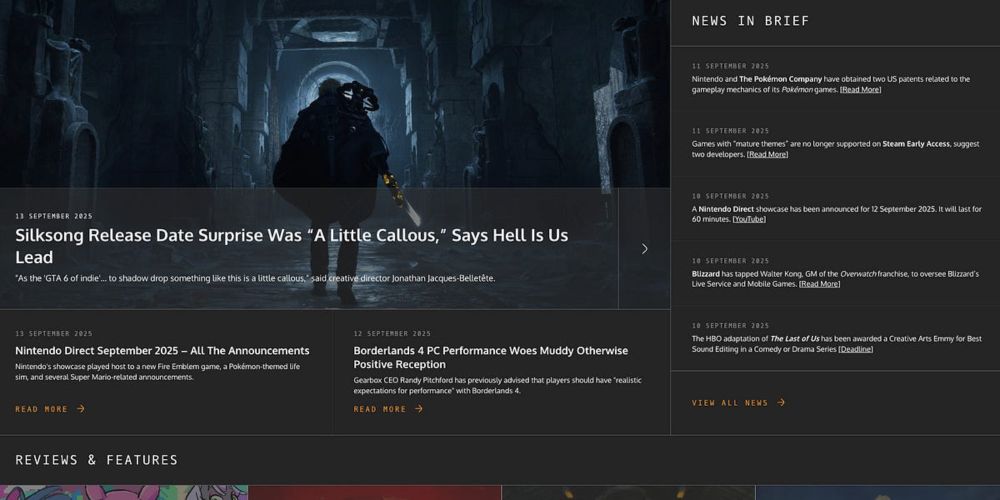
Task: Click the pink cartoon thumbnail in Reviews & Features
Action: [x=124, y=492]
